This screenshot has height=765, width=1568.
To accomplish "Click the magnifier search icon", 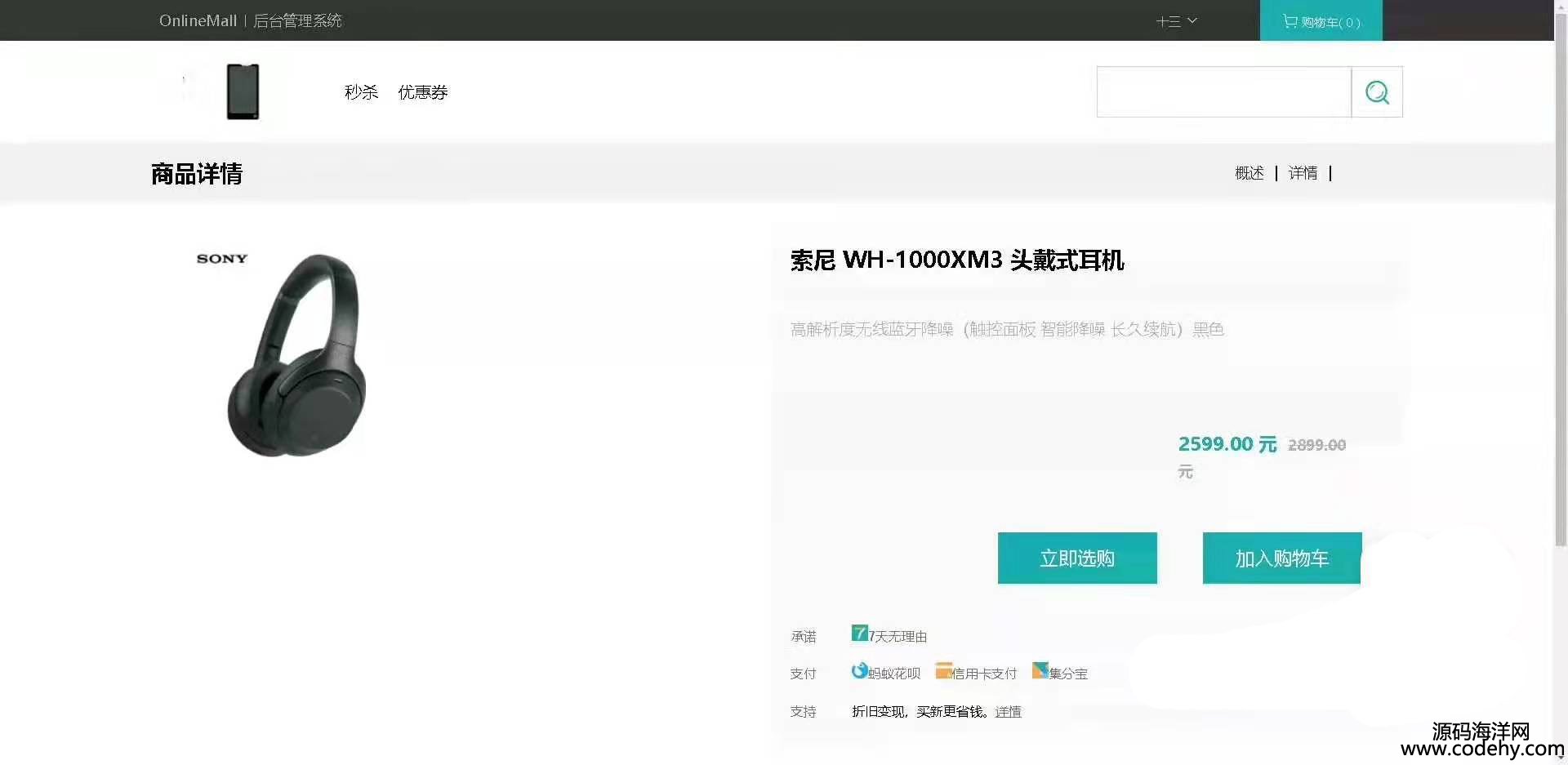I will coord(1377,92).
